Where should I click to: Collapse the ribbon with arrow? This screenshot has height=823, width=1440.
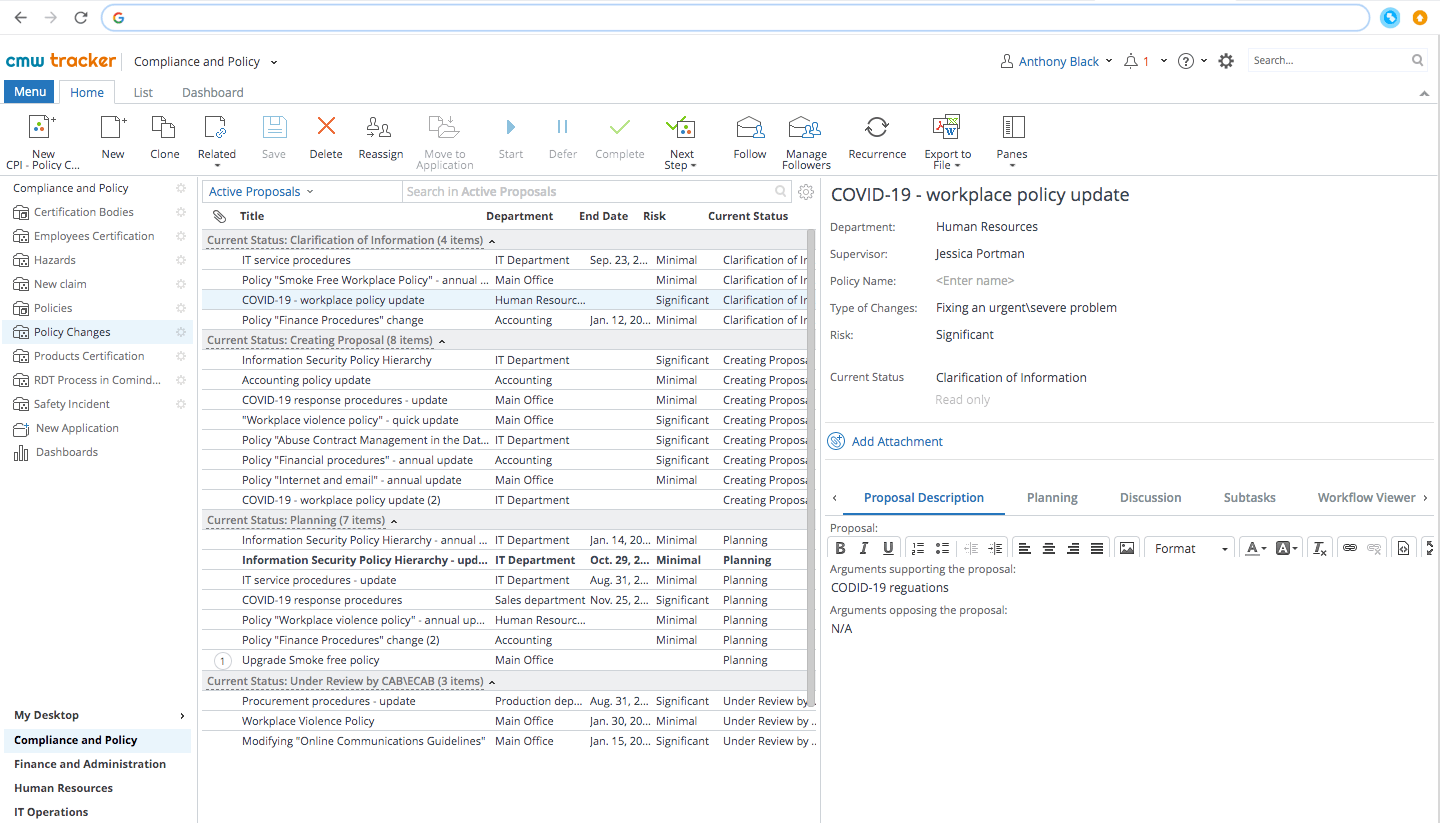point(1424,93)
